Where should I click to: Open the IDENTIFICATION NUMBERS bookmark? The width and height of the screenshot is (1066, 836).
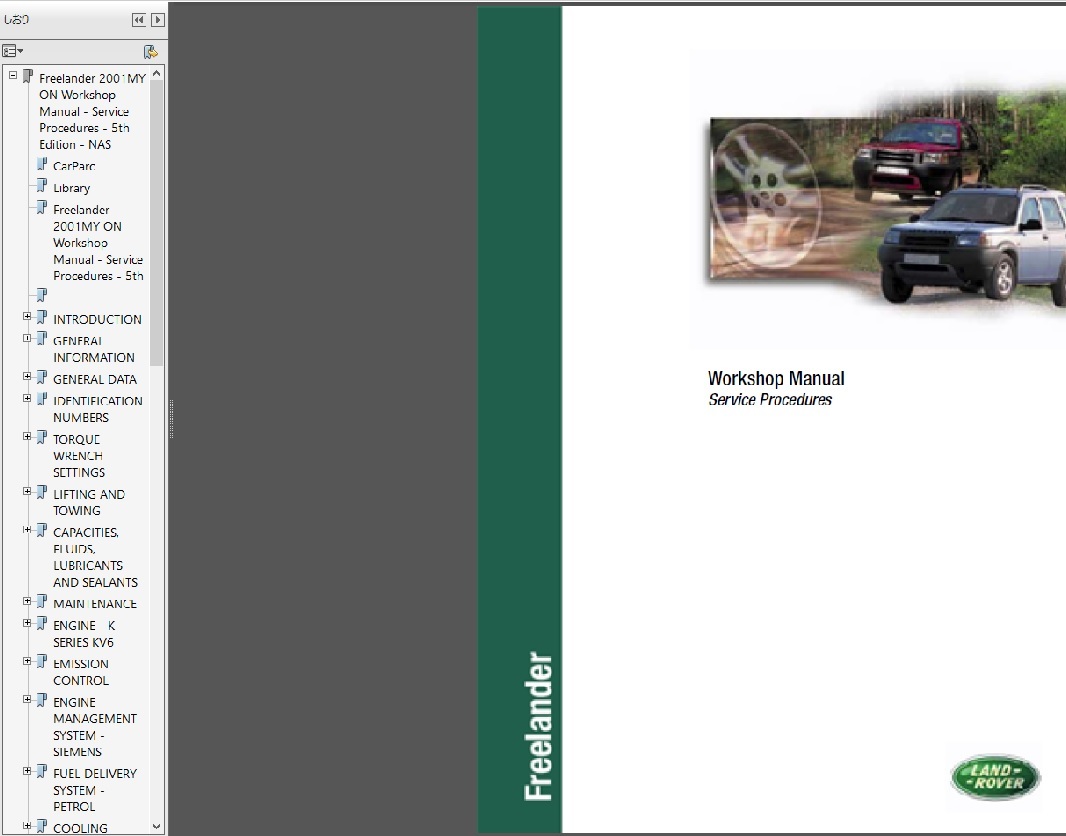tap(98, 409)
